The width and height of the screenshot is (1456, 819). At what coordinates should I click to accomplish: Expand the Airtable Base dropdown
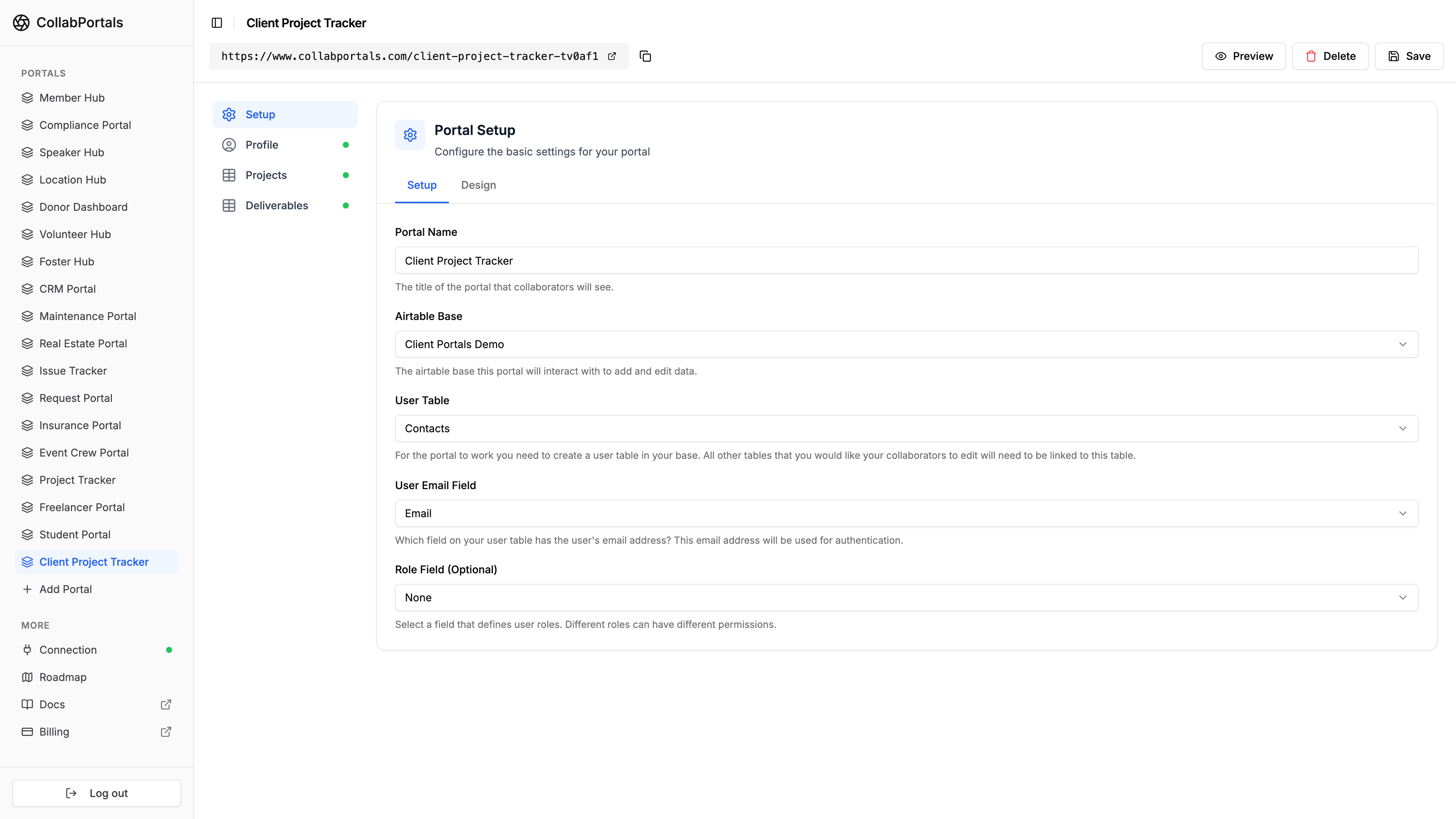[x=906, y=344]
